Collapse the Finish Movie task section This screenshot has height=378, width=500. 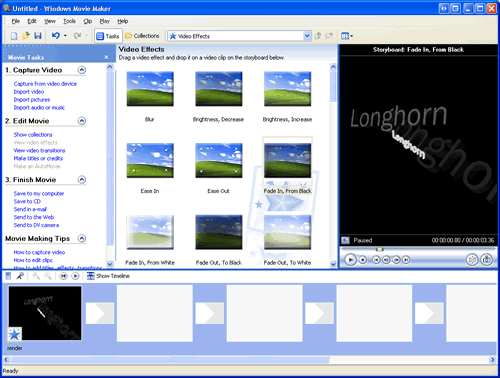tap(82, 180)
